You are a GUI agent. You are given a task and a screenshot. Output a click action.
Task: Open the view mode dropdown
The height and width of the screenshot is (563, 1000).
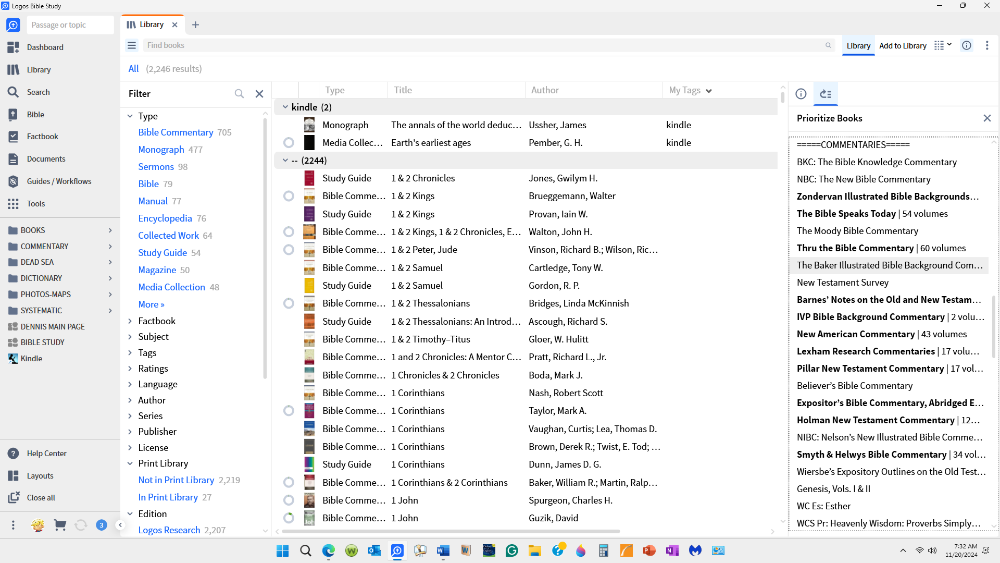coord(943,45)
